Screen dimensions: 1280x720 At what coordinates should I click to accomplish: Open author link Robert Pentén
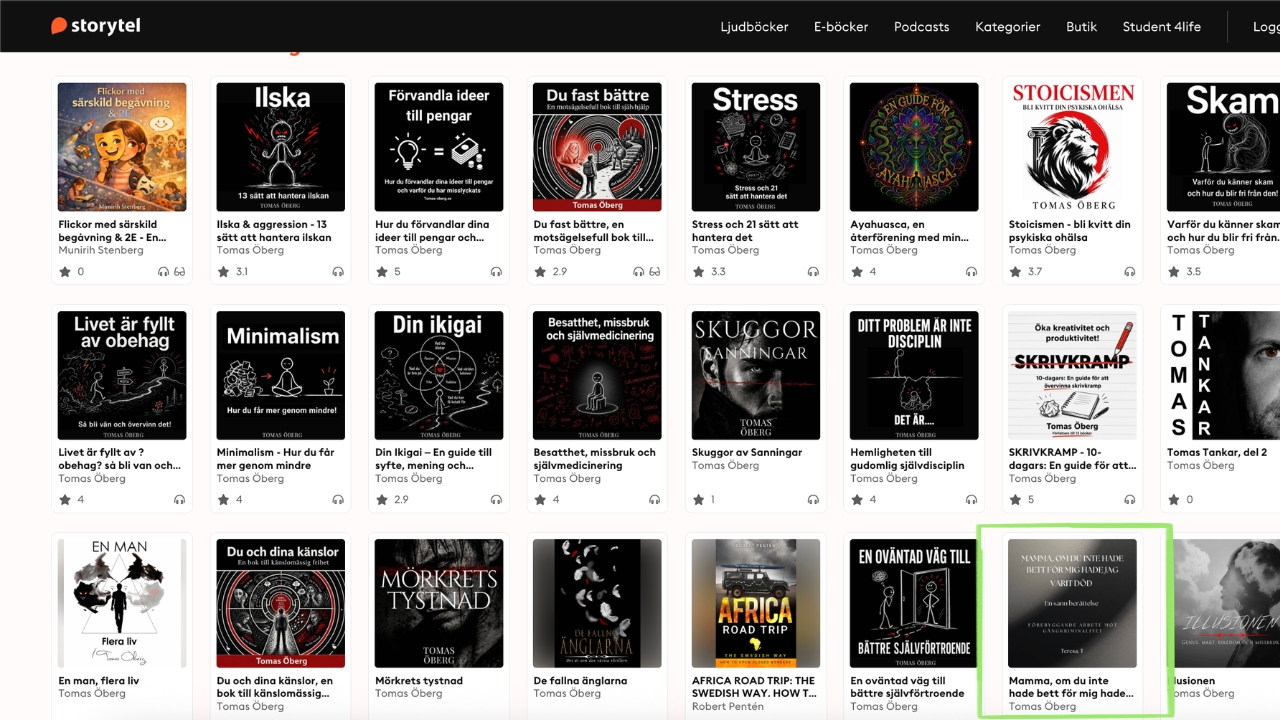(x=726, y=706)
